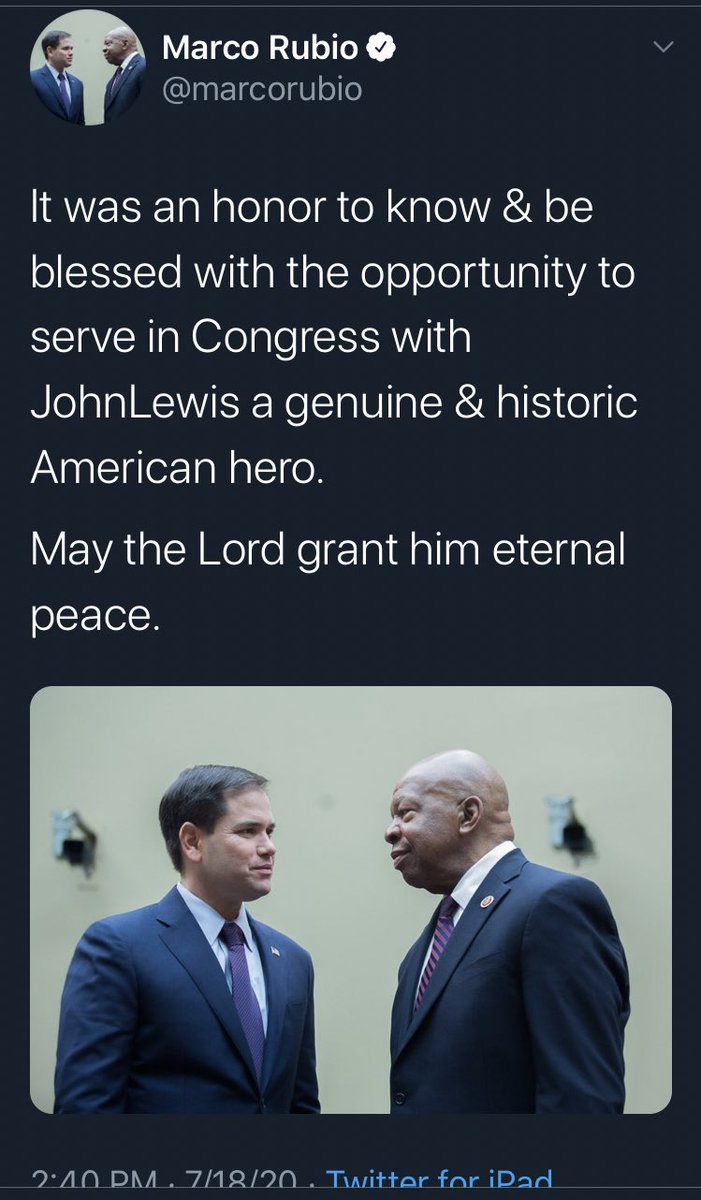Open the attached tweet photo
Image resolution: width=701 pixels, height=1200 pixels.
point(350,900)
